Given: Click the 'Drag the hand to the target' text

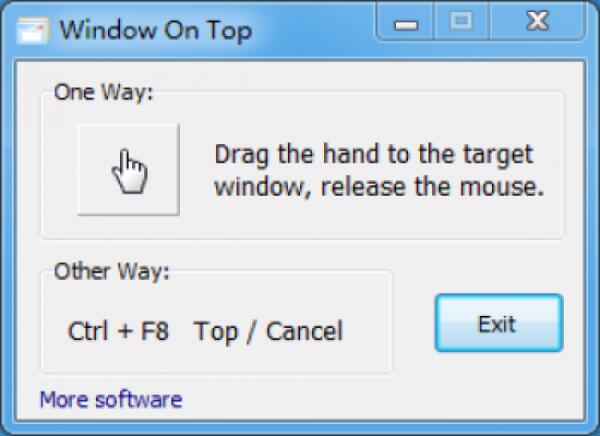Looking at the screenshot, I should pos(373,155).
